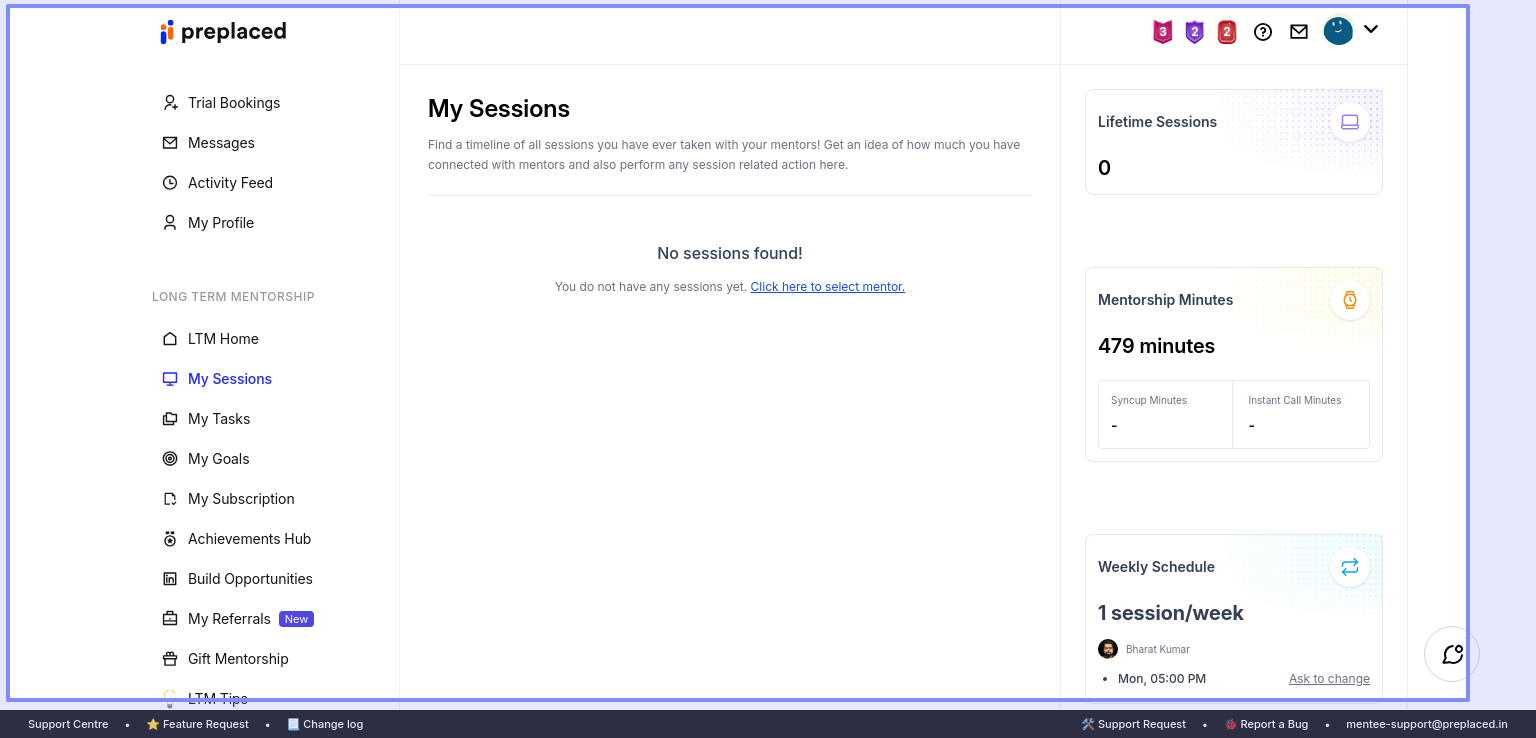Click the 'Click here to select mentor' link
The image size is (1536, 738).
[x=827, y=287]
